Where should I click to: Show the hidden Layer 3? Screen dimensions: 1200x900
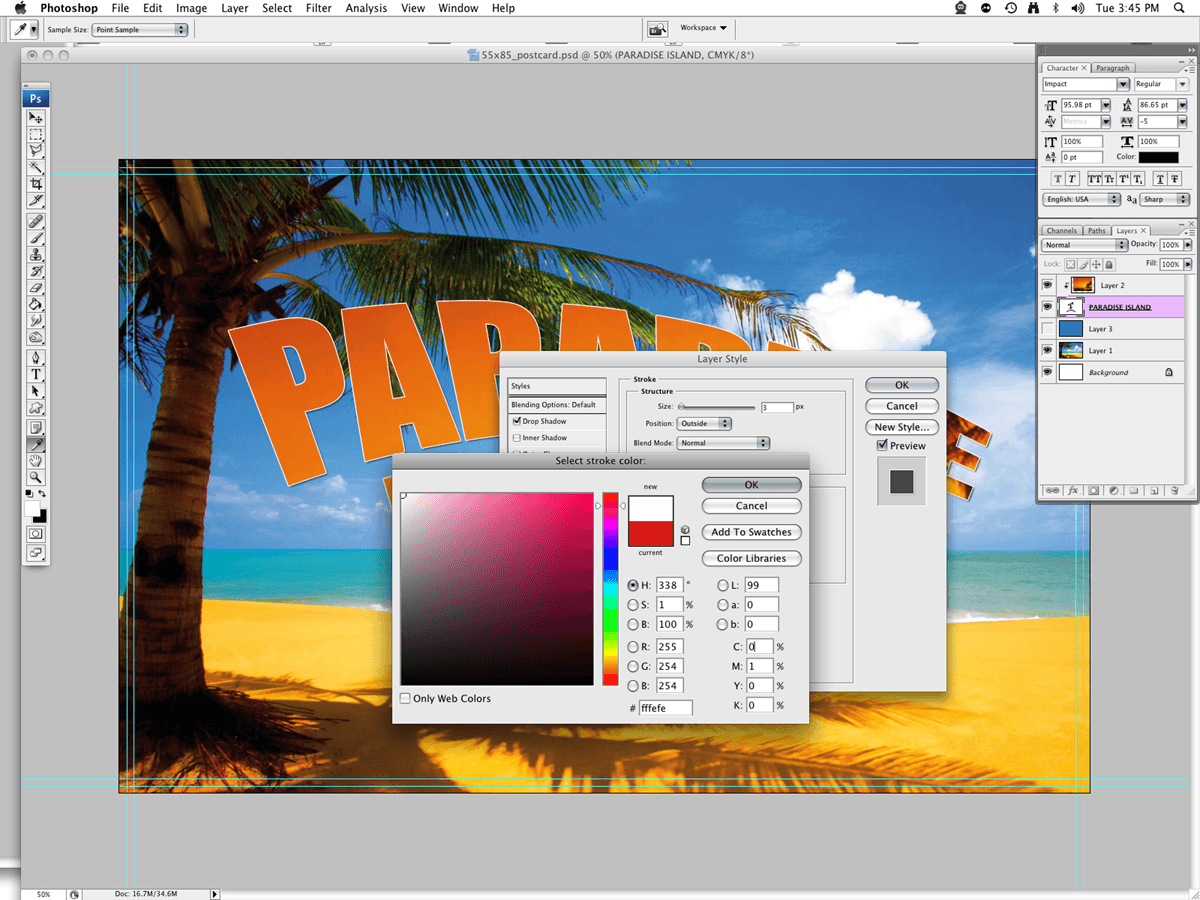point(1047,329)
